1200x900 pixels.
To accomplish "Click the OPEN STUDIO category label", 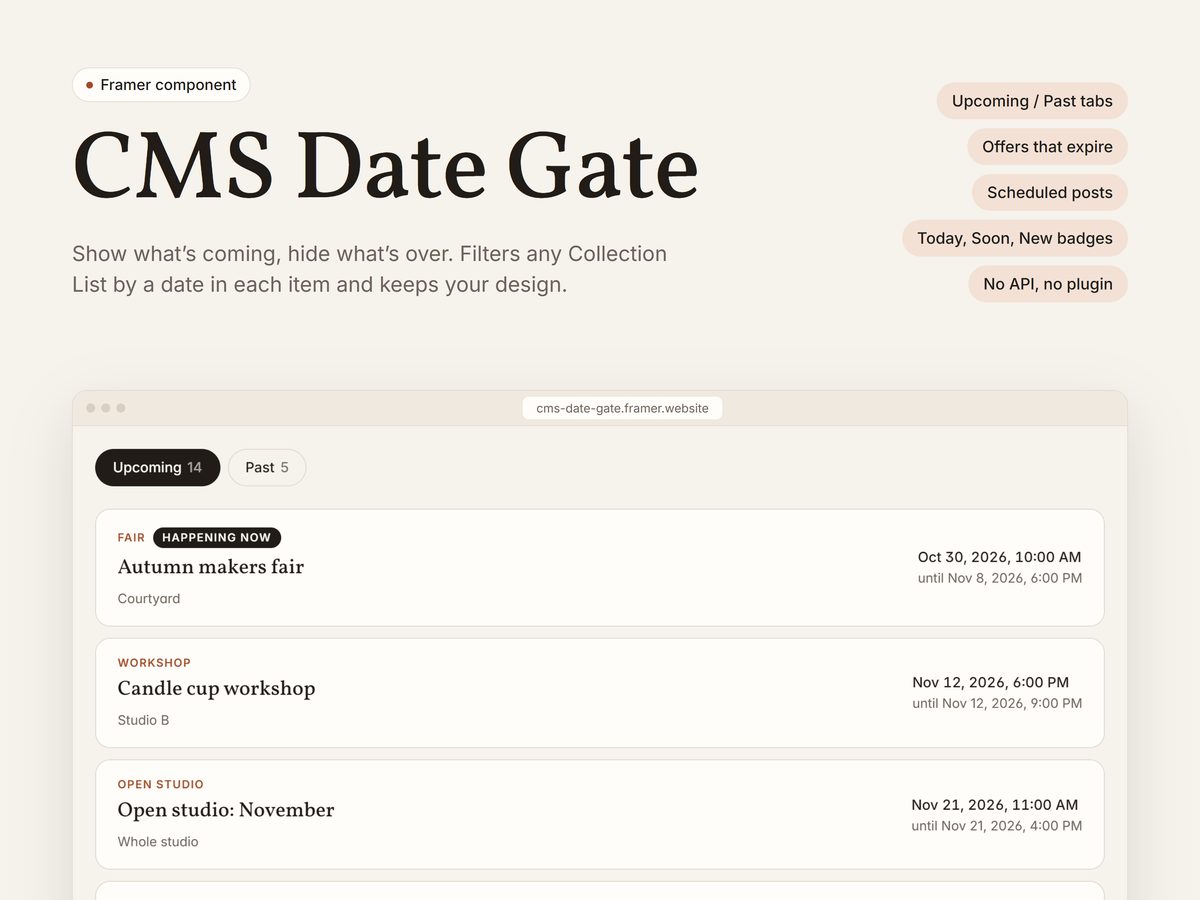I will (x=161, y=785).
